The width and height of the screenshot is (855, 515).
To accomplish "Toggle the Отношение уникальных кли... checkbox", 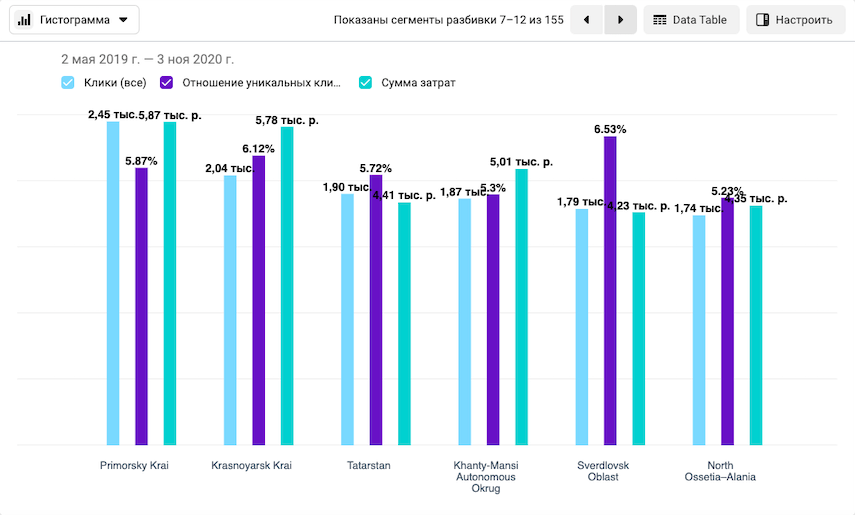I will [x=166, y=83].
